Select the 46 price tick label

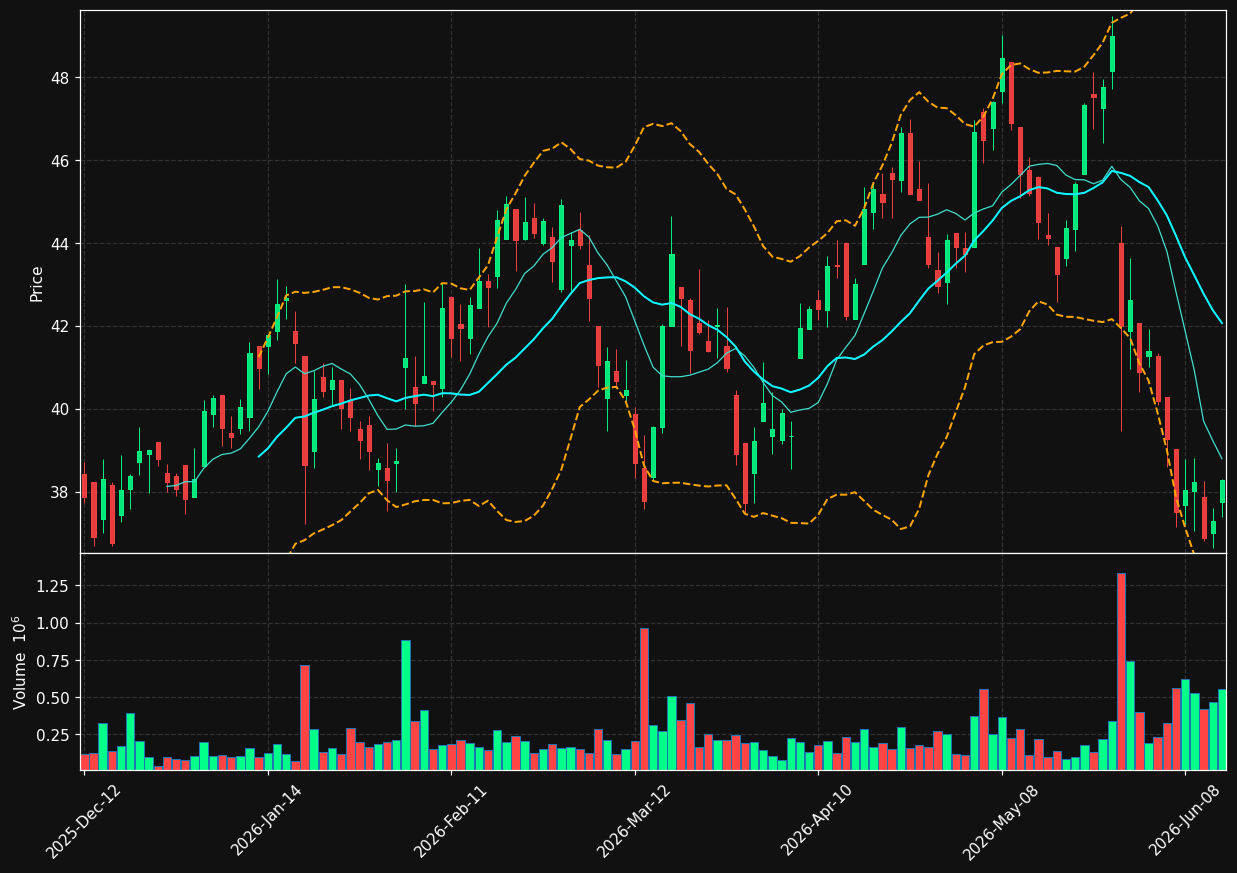click(x=62, y=161)
